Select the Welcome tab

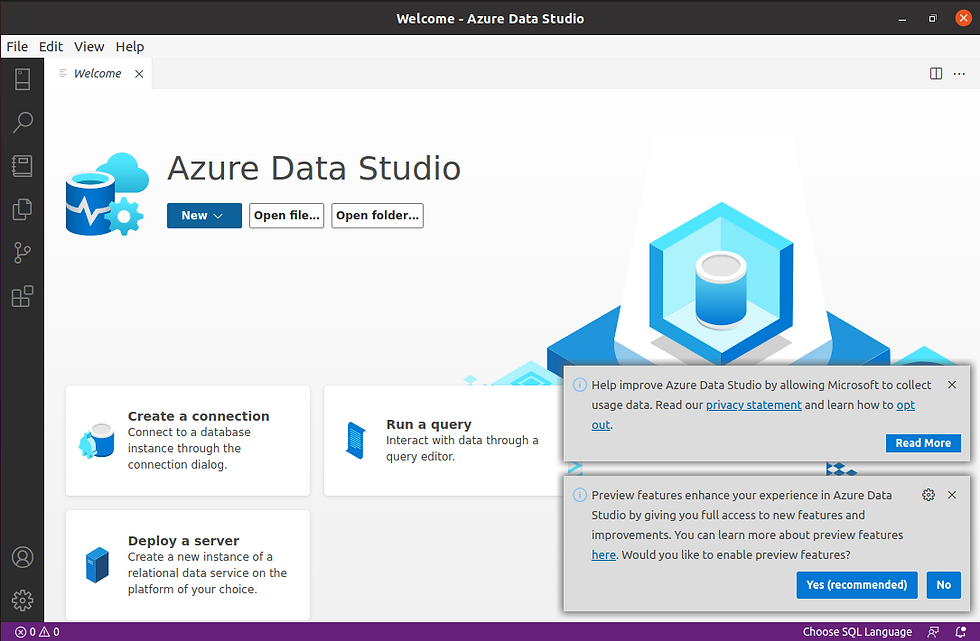(x=98, y=74)
